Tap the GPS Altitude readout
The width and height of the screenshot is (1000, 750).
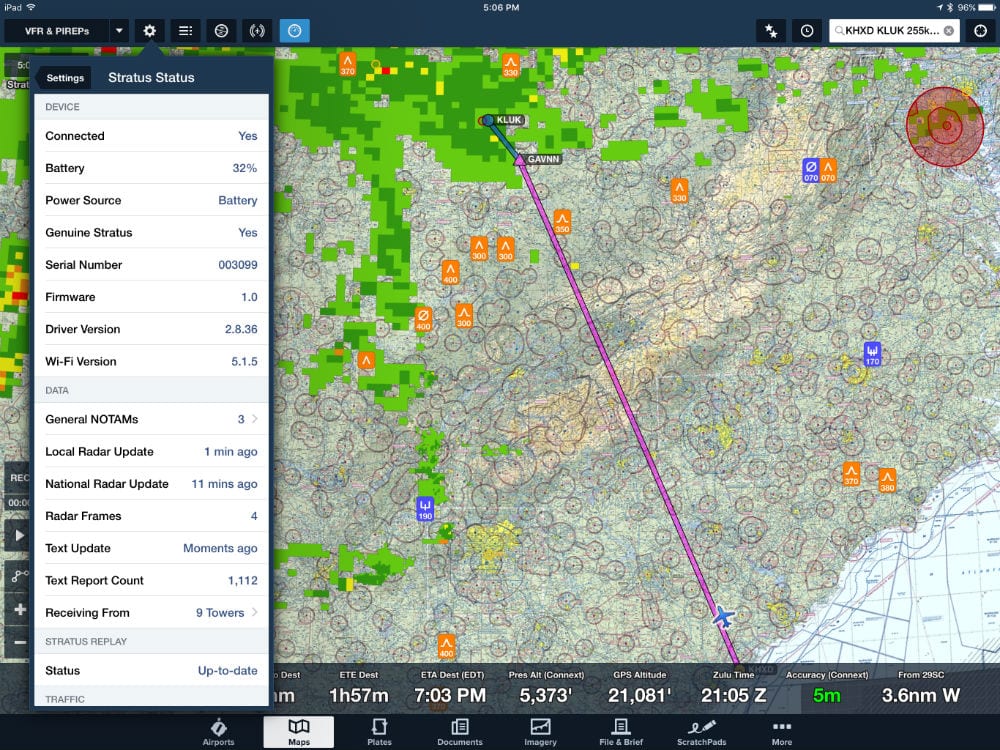[640, 689]
